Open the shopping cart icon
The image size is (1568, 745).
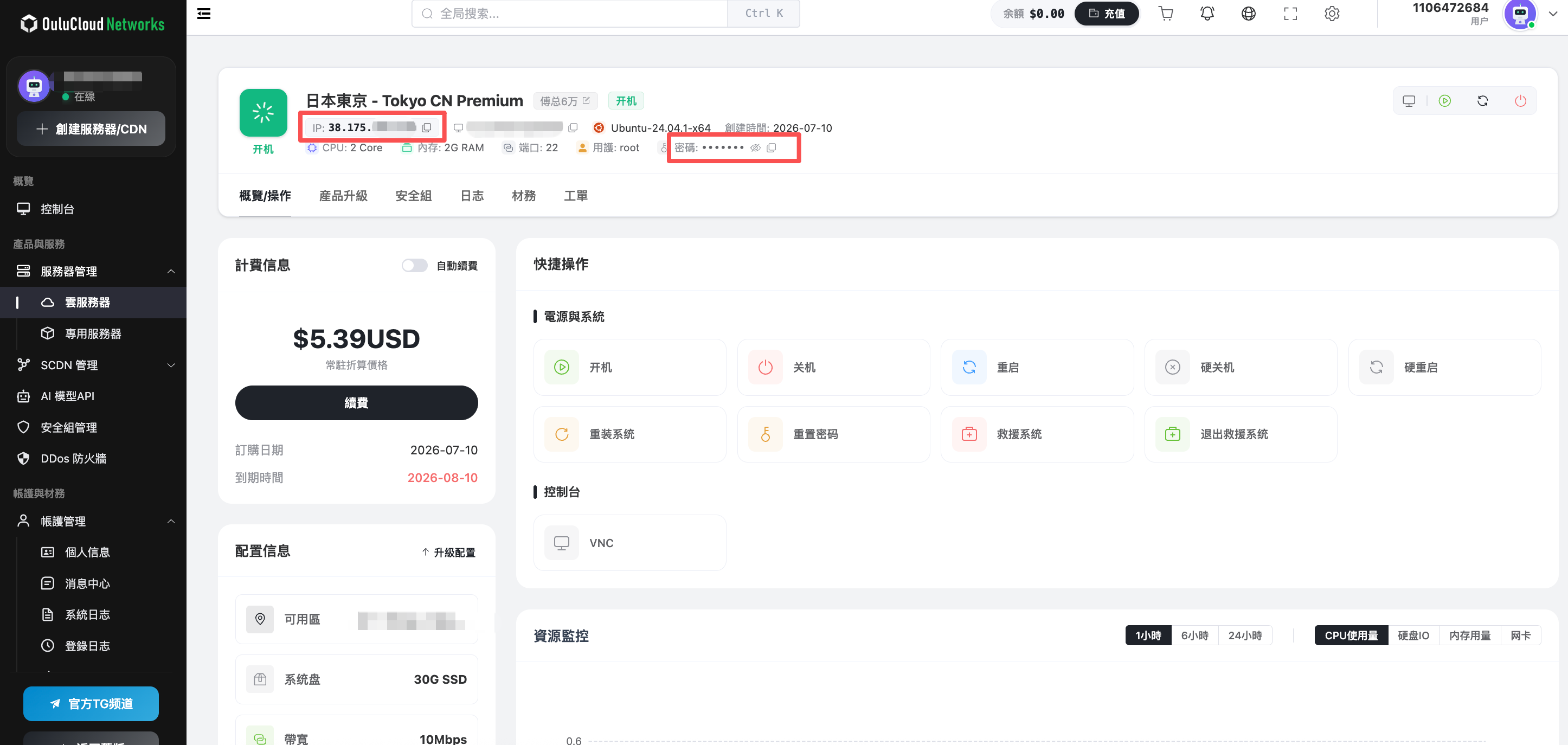pyautogui.click(x=1166, y=14)
